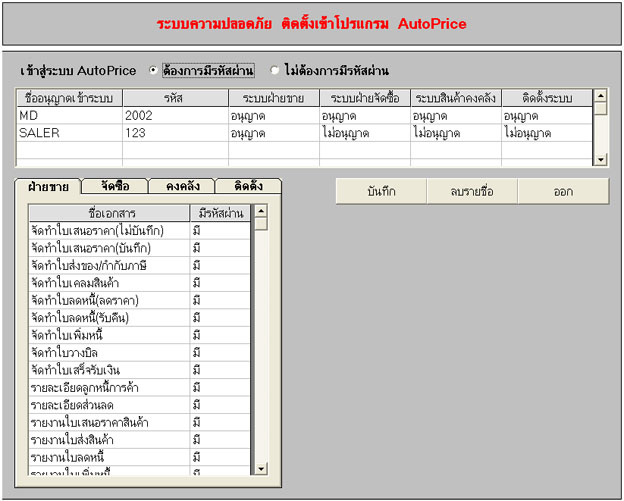
Task: Click down arrow of document list scrollbar
Action: click(x=261, y=468)
